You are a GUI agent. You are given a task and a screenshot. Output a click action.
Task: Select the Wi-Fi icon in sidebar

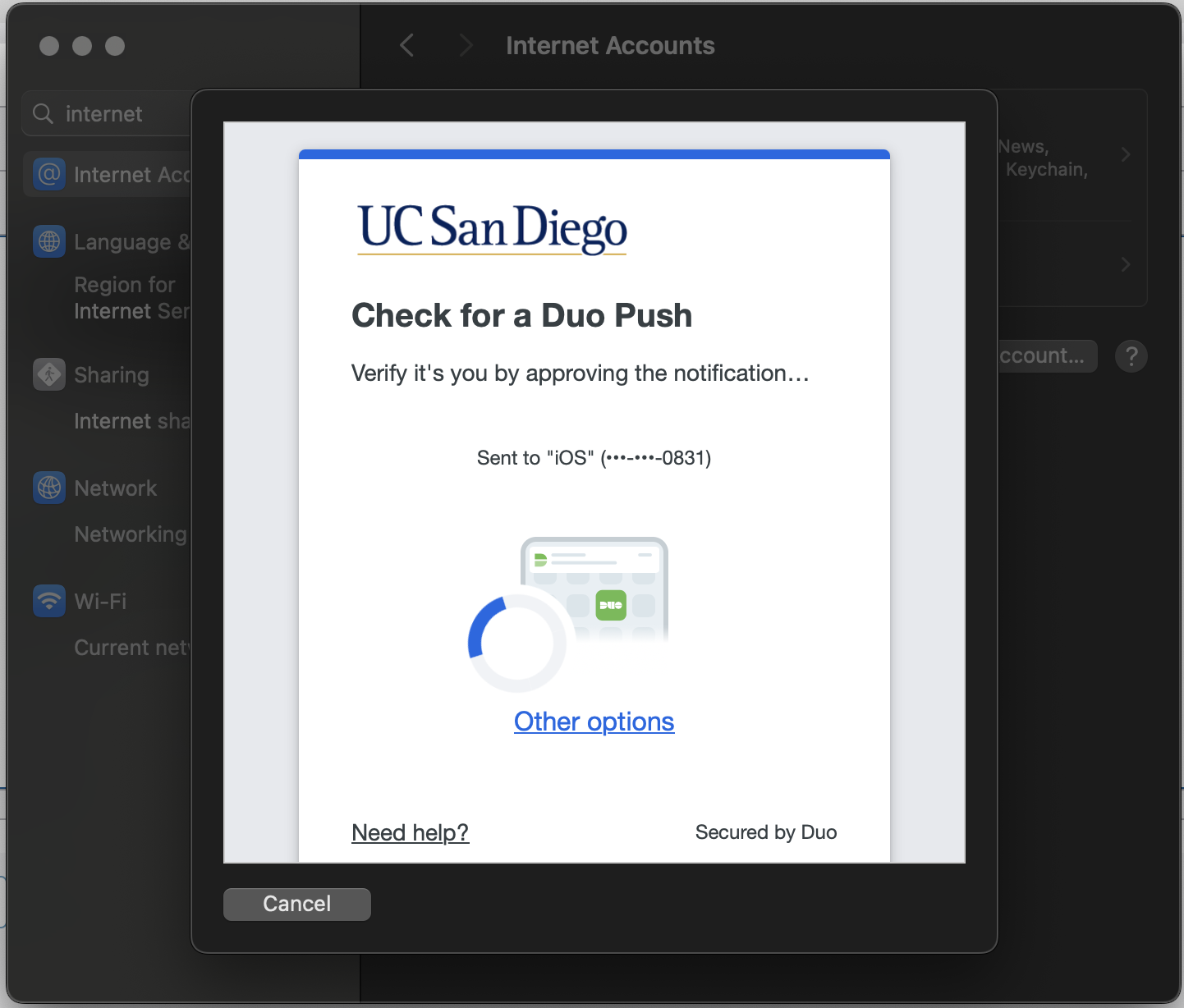click(x=49, y=601)
